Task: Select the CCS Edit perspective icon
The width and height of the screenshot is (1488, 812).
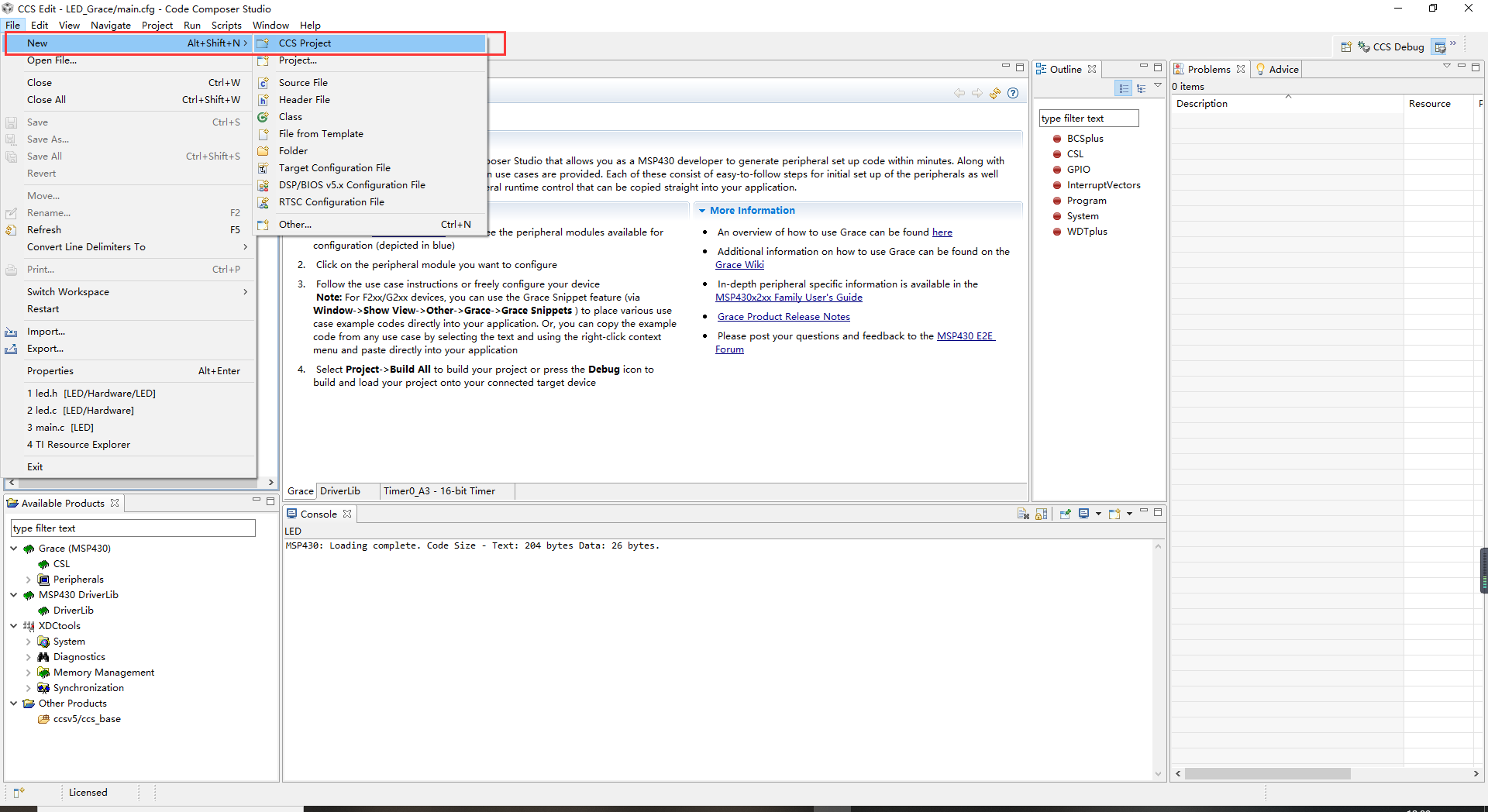Action: pyautogui.click(x=1439, y=47)
